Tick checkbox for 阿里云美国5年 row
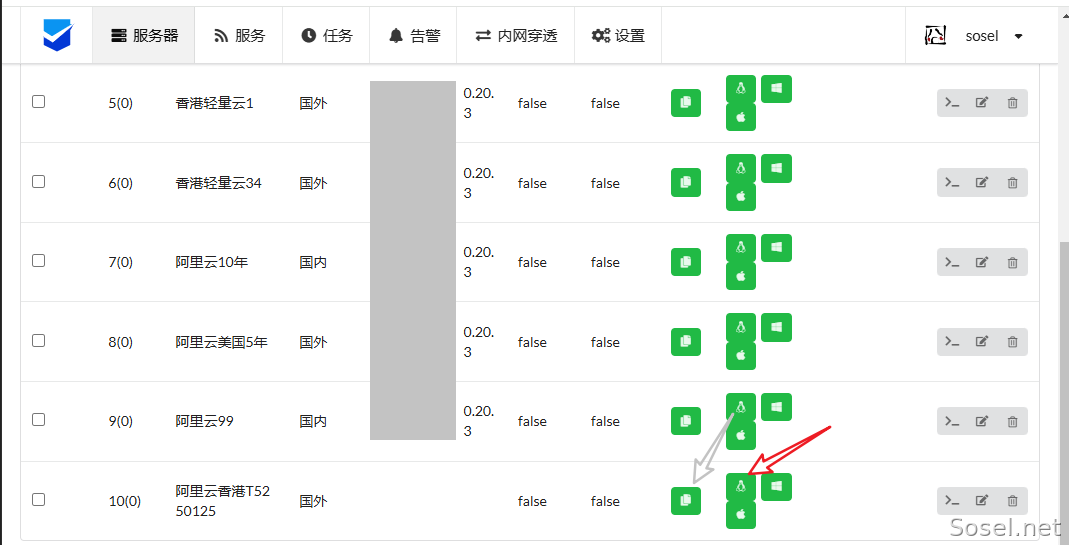The height and width of the screenshot is (545, 1069). (39, 340)
